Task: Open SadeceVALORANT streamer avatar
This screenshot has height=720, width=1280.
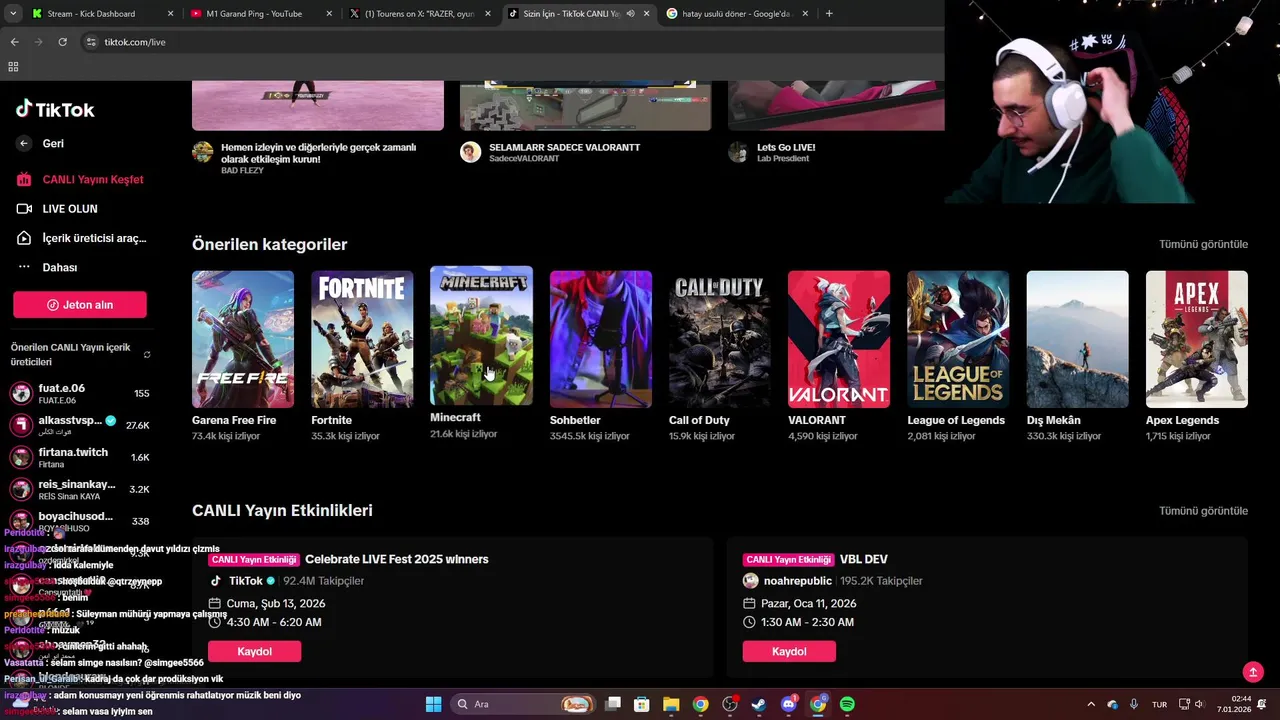Action: click(470, 152)
